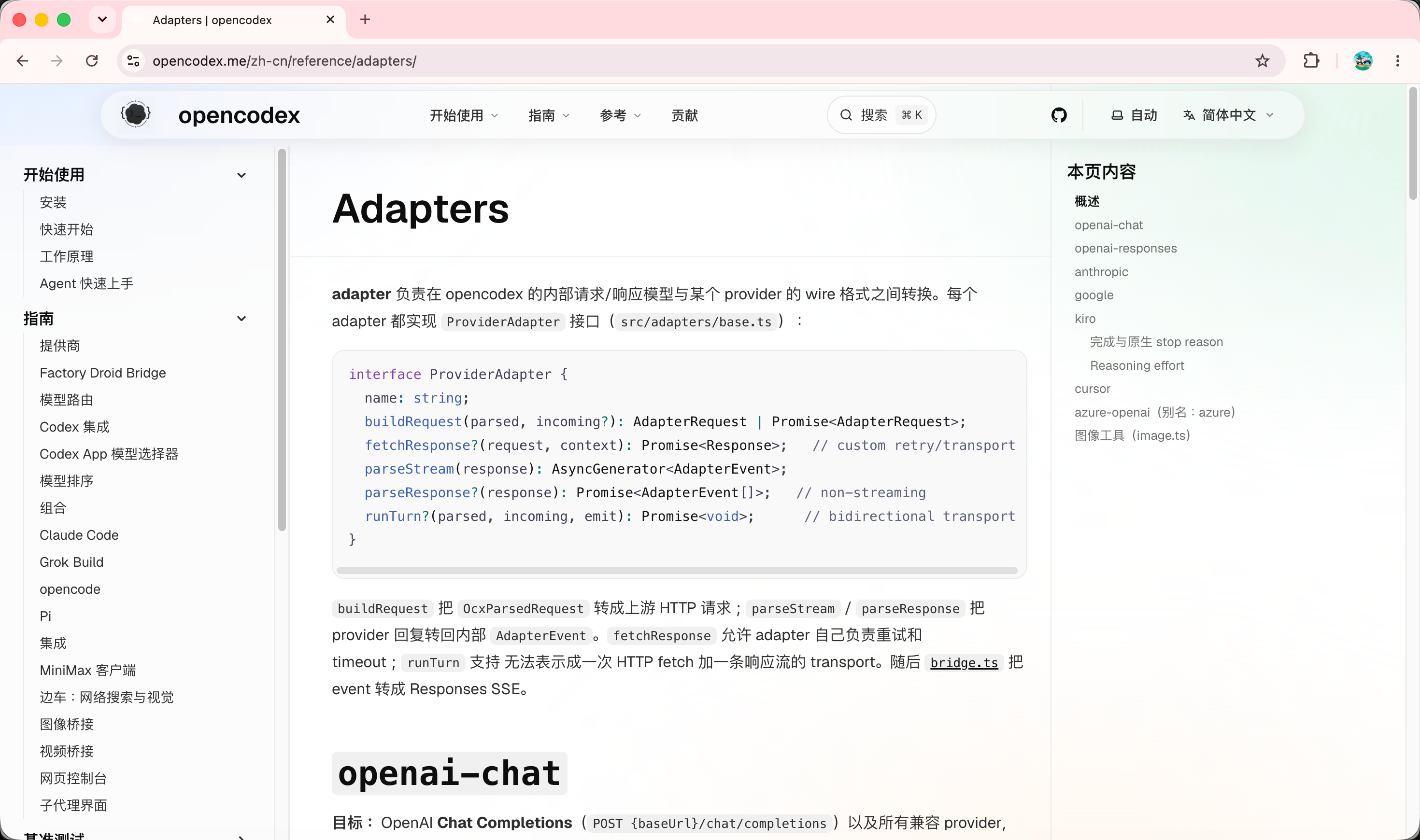1420x840 pixels.
Task: Go back to the previous page
Action: pos(23,60)
